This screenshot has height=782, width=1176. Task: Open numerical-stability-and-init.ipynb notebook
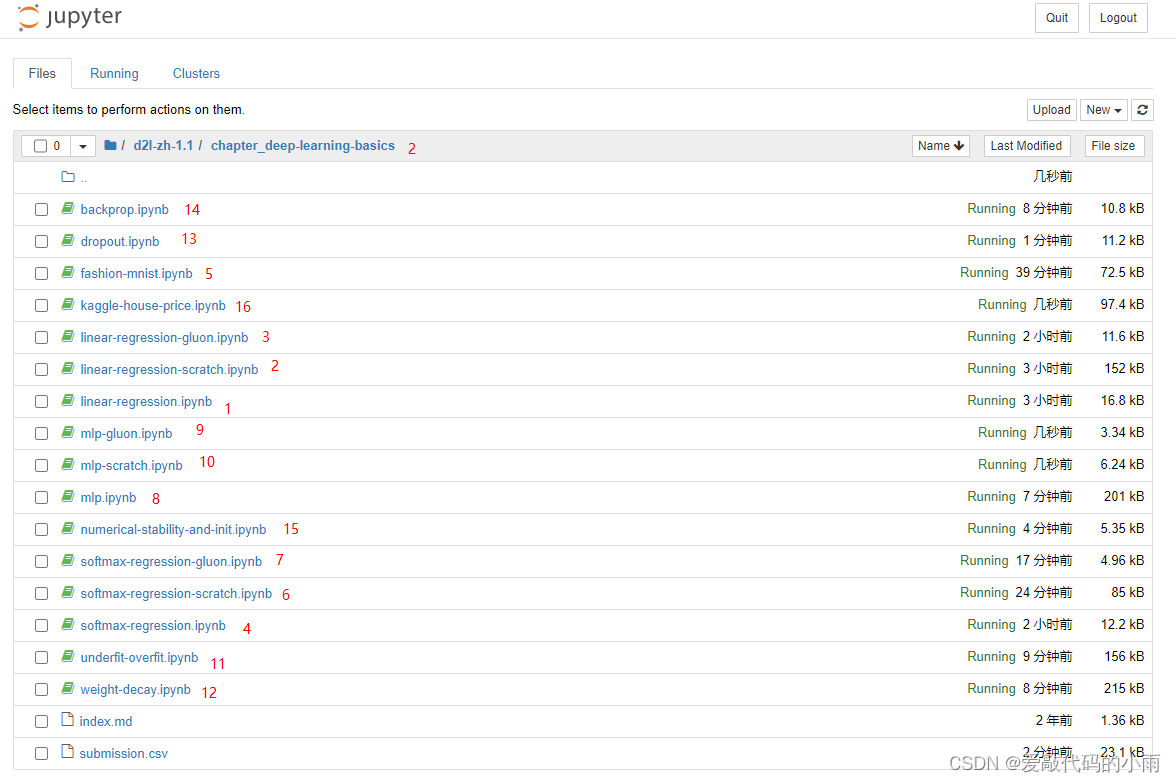point(173,529)
